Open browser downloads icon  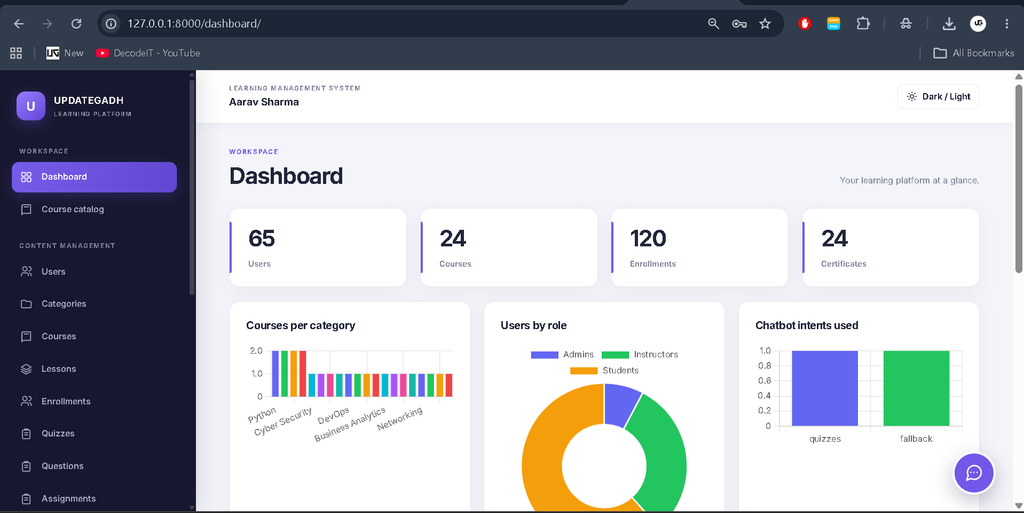(949, 23)
